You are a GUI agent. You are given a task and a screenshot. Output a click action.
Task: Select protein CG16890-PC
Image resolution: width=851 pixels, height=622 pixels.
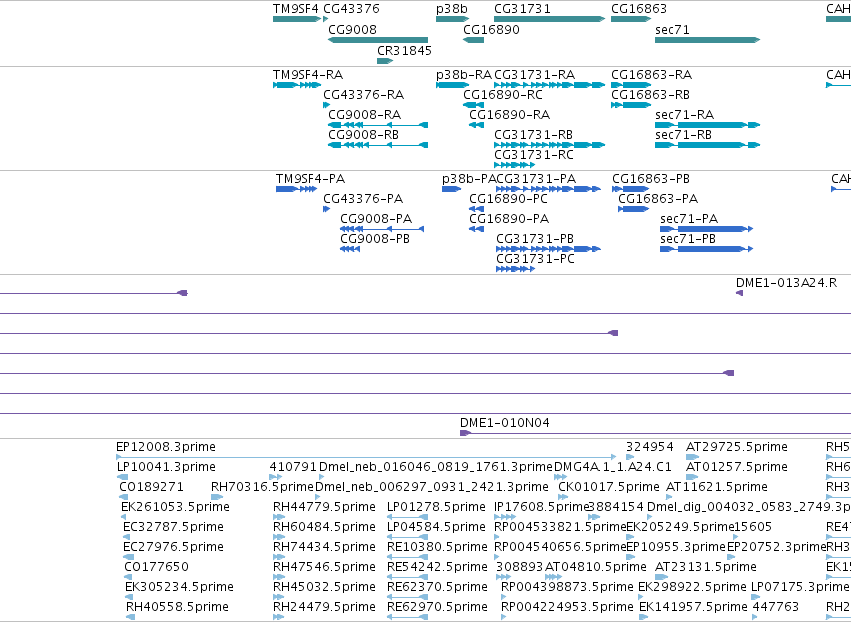508,199
